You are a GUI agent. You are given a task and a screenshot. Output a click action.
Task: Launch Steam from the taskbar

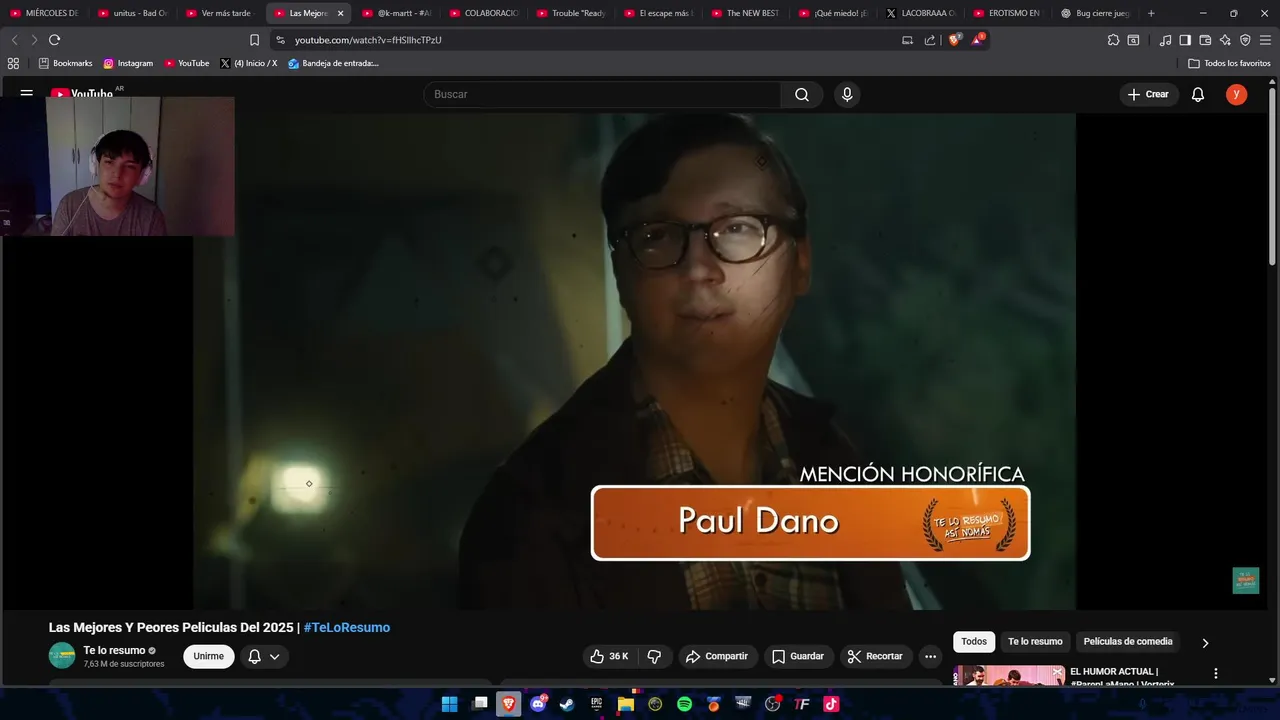567,704
